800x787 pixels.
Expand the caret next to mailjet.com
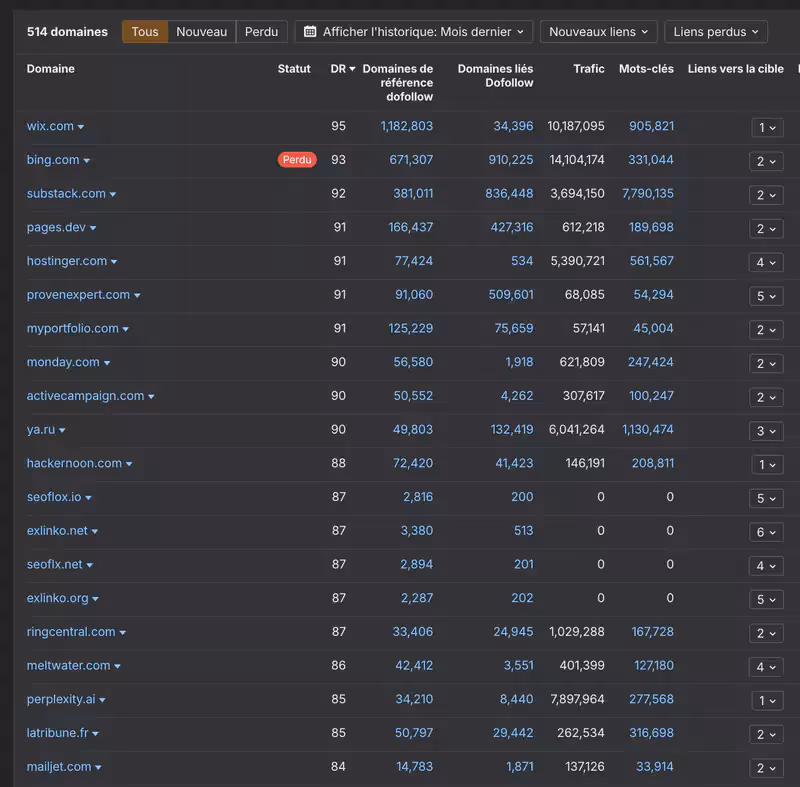pyautogui.click(x=98, y=768)
